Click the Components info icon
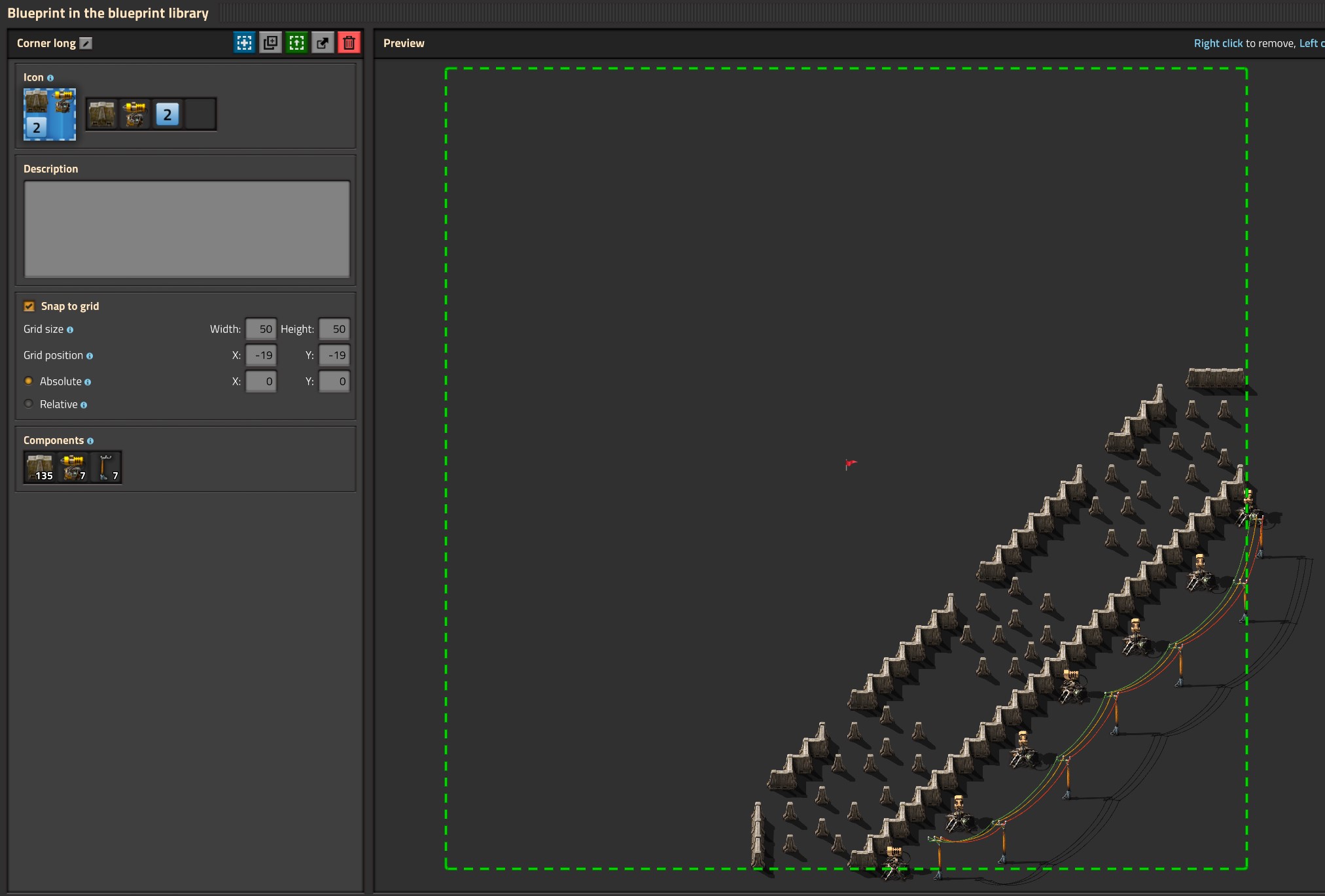Viewport: 1325px width, 896px height. (90, 441)
